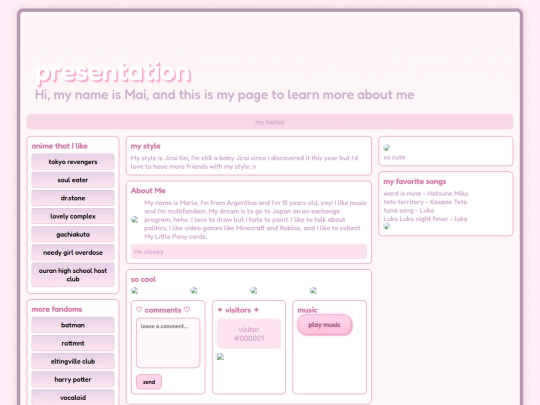Click the first broken image under so cool
540x405 pixels.
click(x=135, y=291)
